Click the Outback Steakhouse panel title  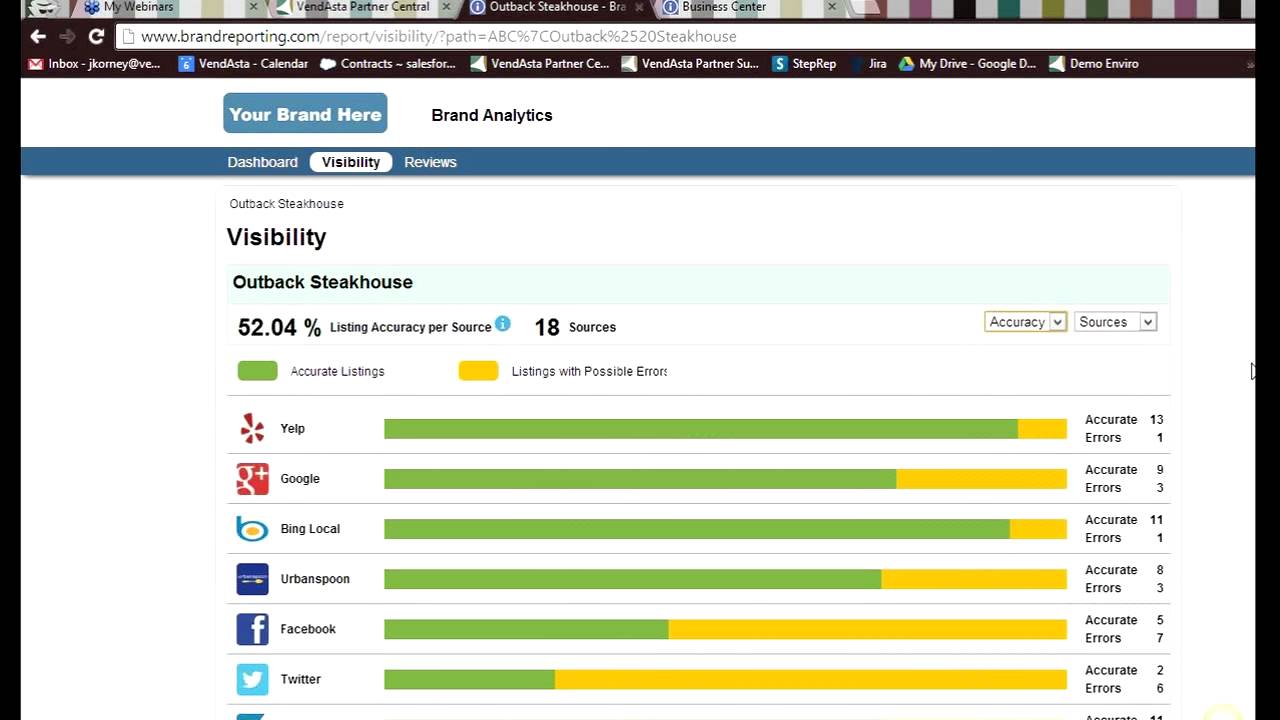click(322, 282)
